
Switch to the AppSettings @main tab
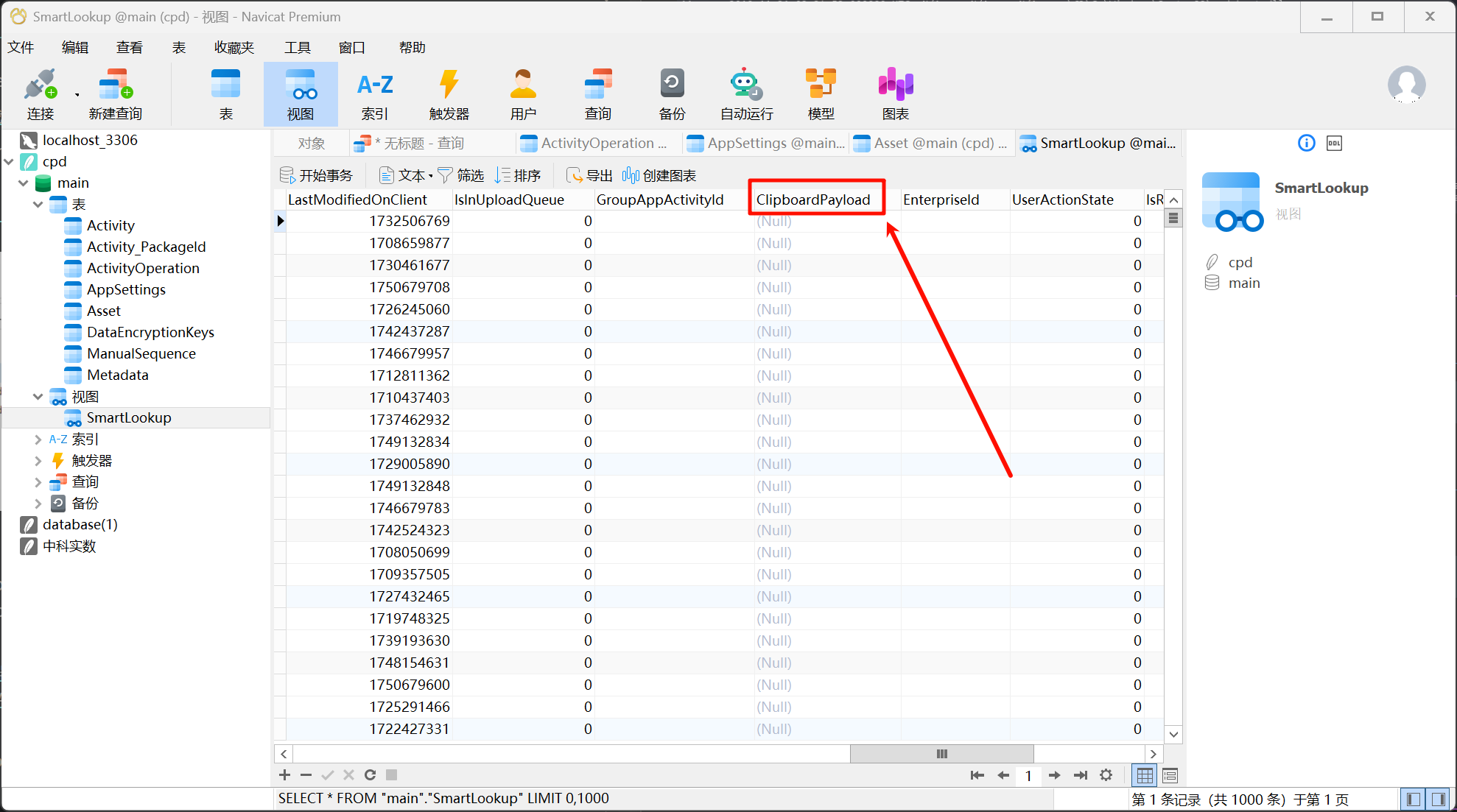click(x=766, y=144)
